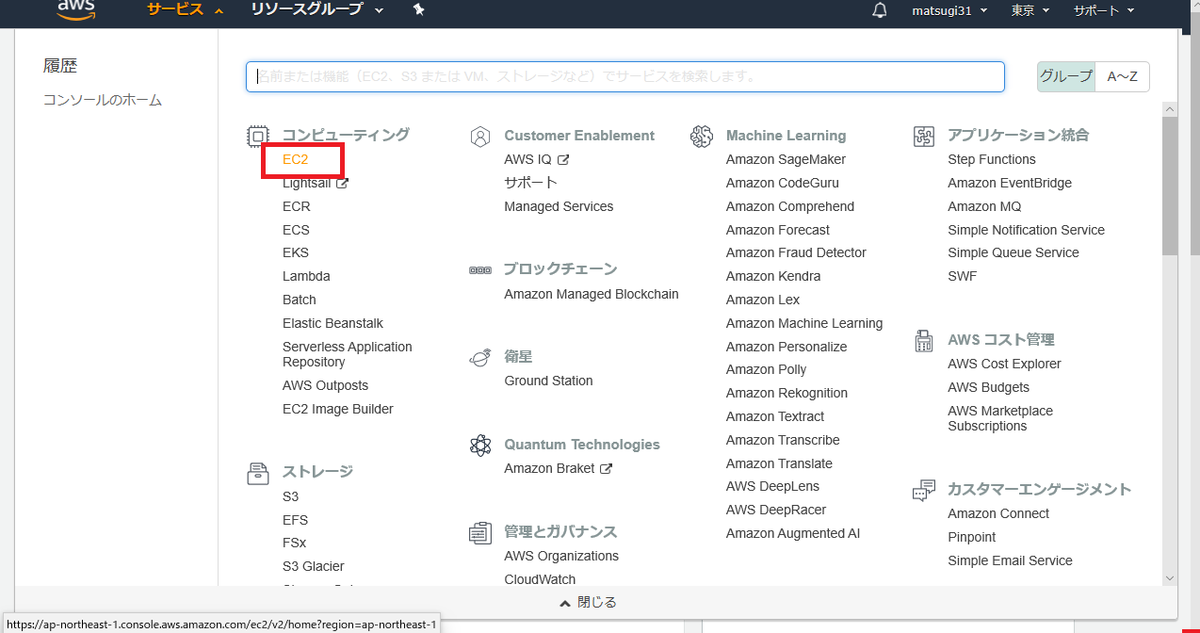Image resolution: width=1200 pixels, height=633 pixels.
Task: Switch view to A〜Z
Action: [x=1122, y=76]
